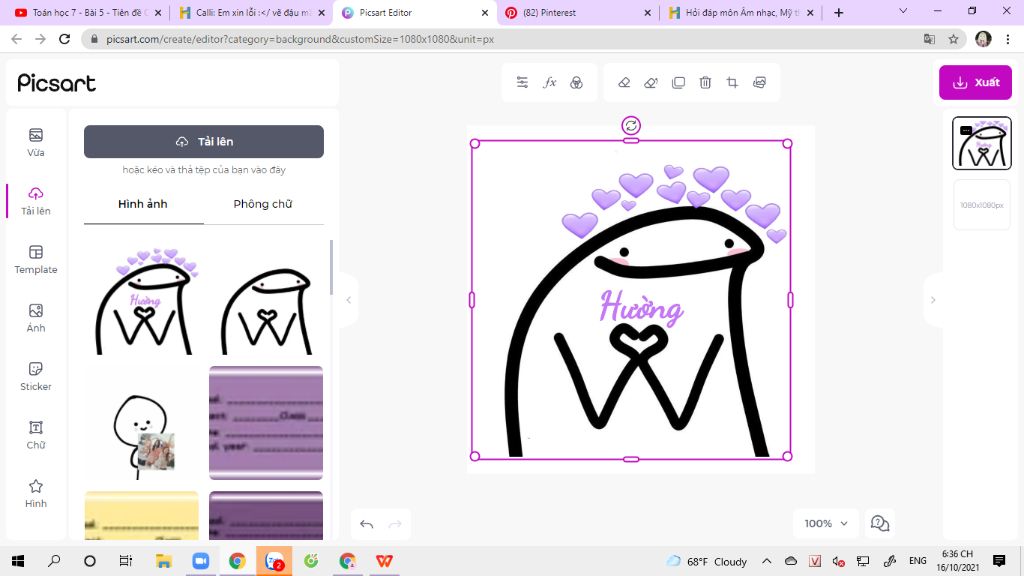Image resolution: width=1024 pixels, height=576 pixels.
Task: Open the chat help icon
Action: pos(880,523)
